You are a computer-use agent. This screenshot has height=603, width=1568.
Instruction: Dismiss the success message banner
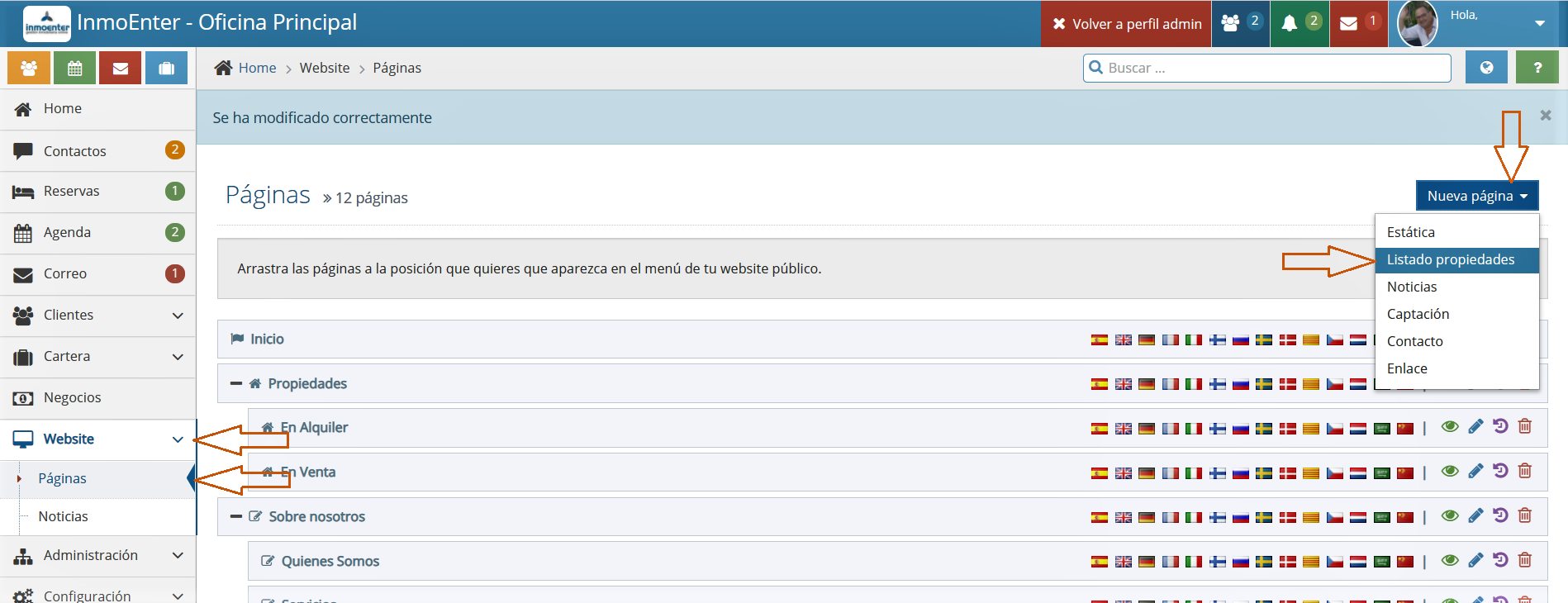[x=1546, y=116]
